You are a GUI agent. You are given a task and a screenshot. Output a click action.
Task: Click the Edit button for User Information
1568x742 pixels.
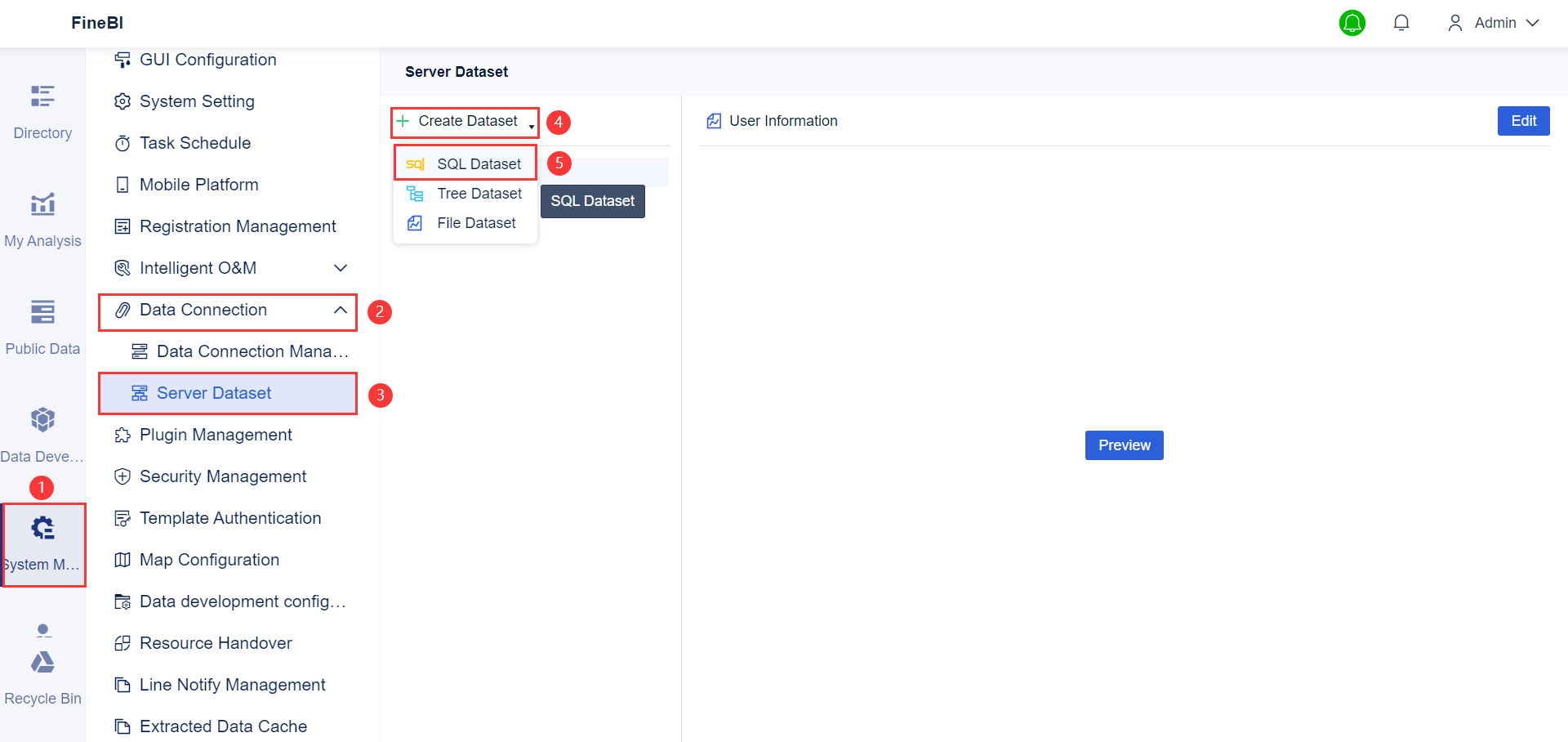pyautogui.click(x=1522, y=120)
